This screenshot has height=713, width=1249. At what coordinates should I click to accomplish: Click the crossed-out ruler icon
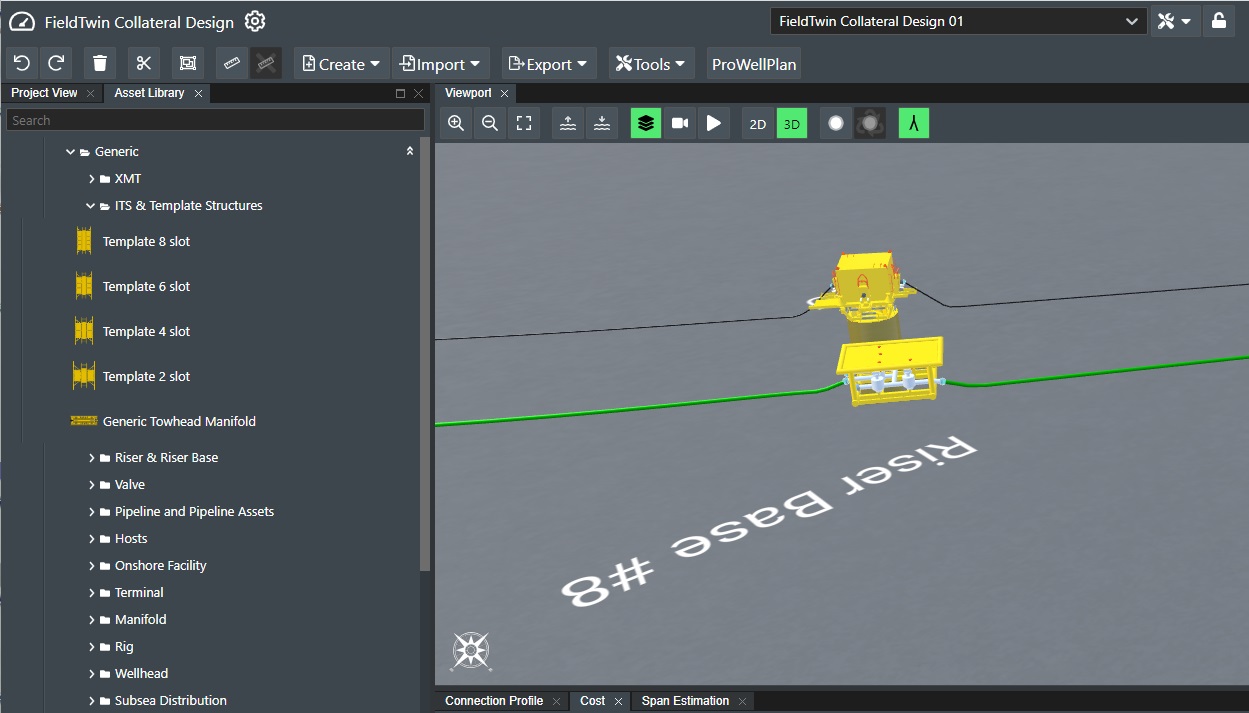(x=266, y=64)
